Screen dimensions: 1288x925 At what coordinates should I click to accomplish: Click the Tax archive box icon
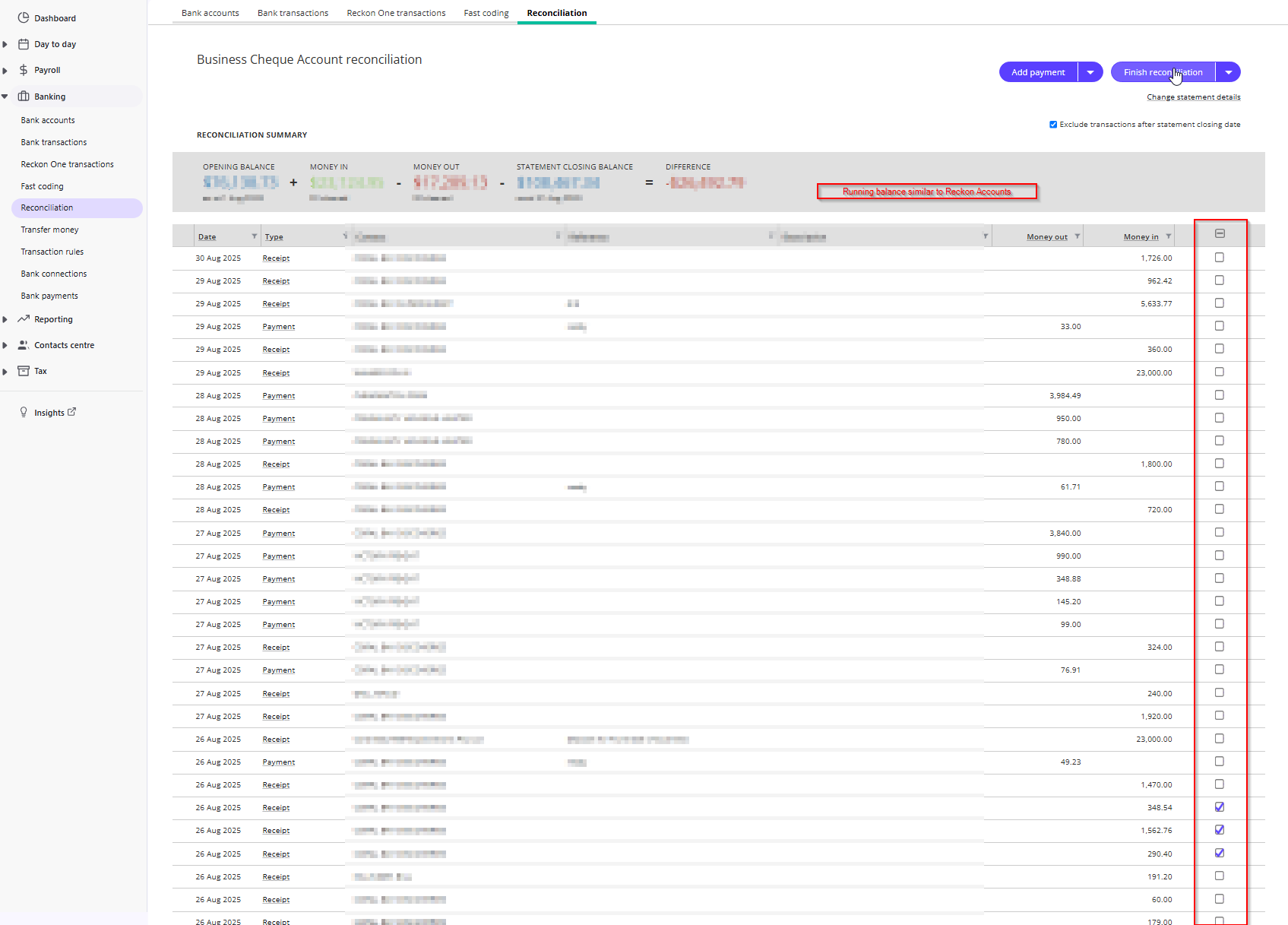[24, 371]
